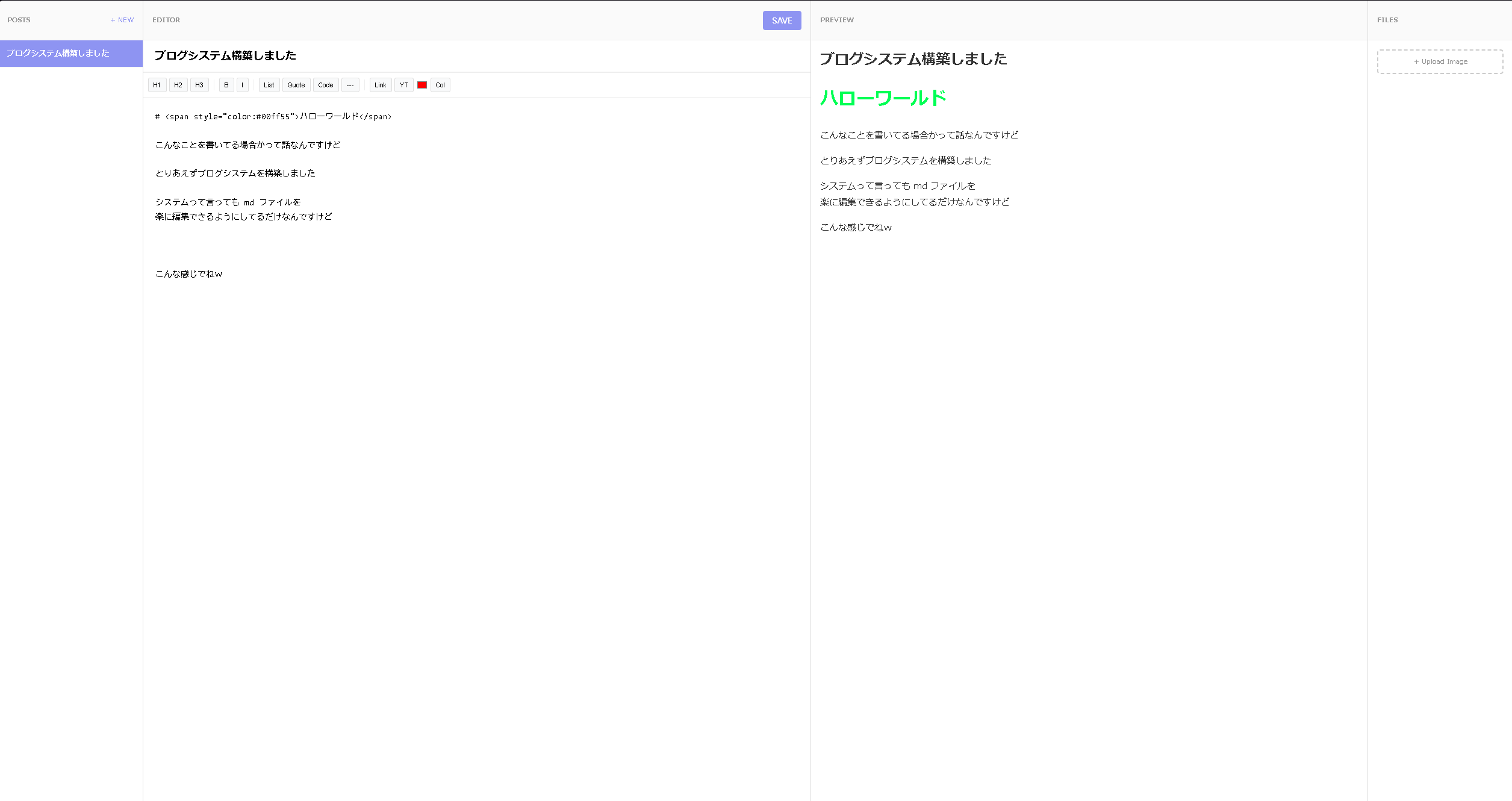Create a new post with + NEW
The image size is (1512, 801).
(x=122, y=20)
